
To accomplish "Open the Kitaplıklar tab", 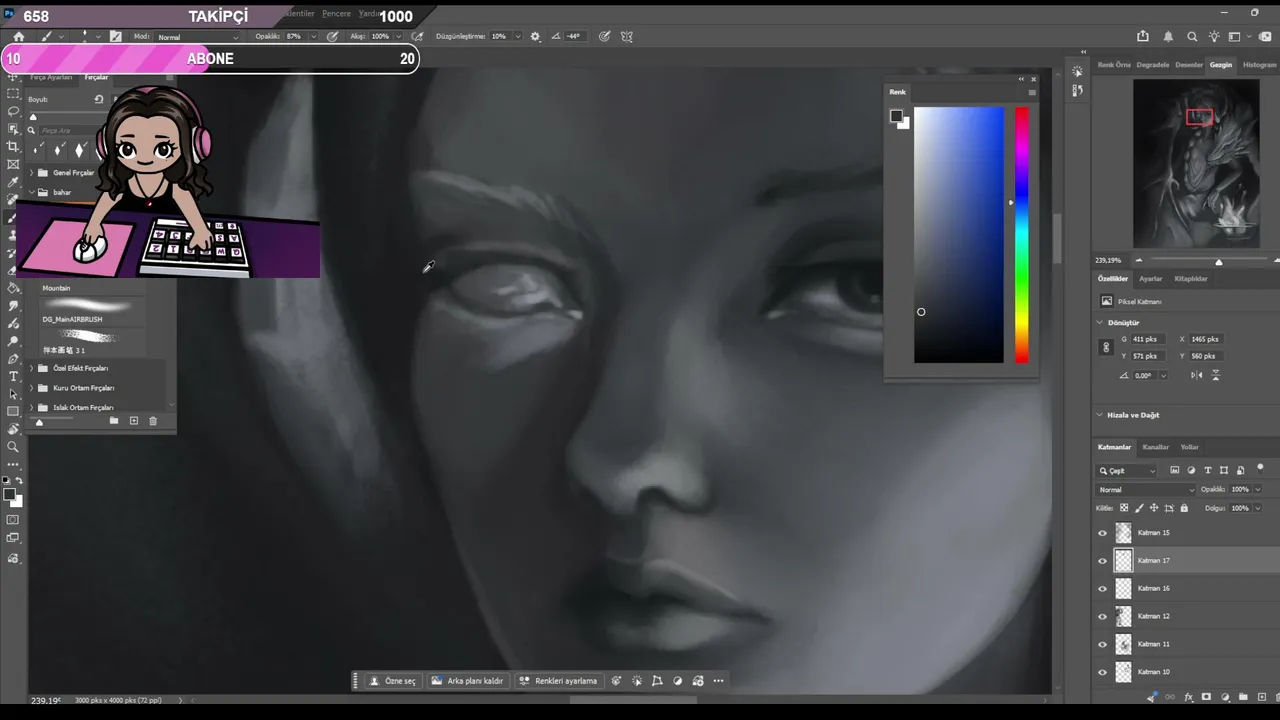I will pyautogui.click(x=1191, y=279).
